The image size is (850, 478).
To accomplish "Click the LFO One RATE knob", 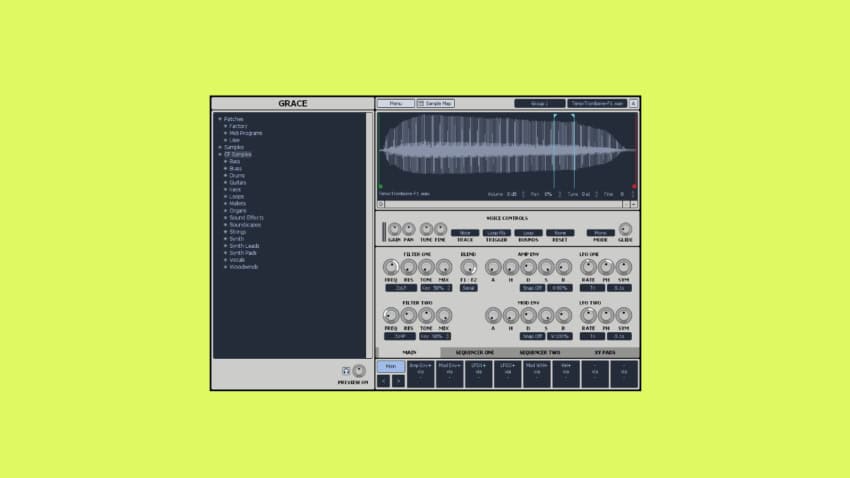I will click(588, 267).
